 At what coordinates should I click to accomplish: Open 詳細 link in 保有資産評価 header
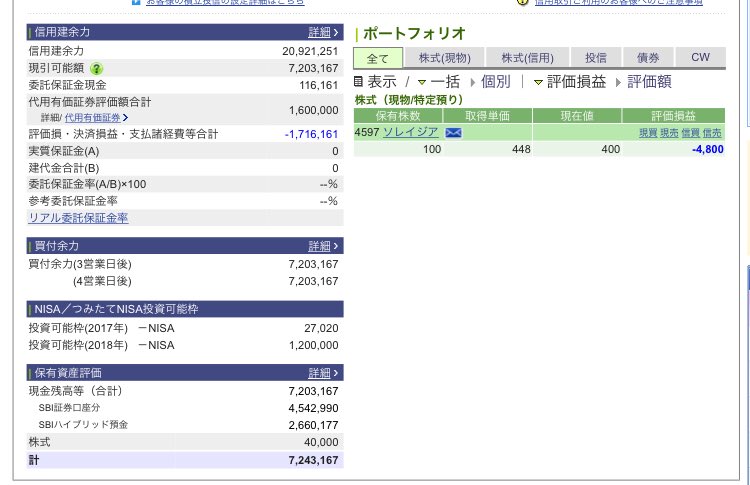pyautogui.click(x=323, y=373)
